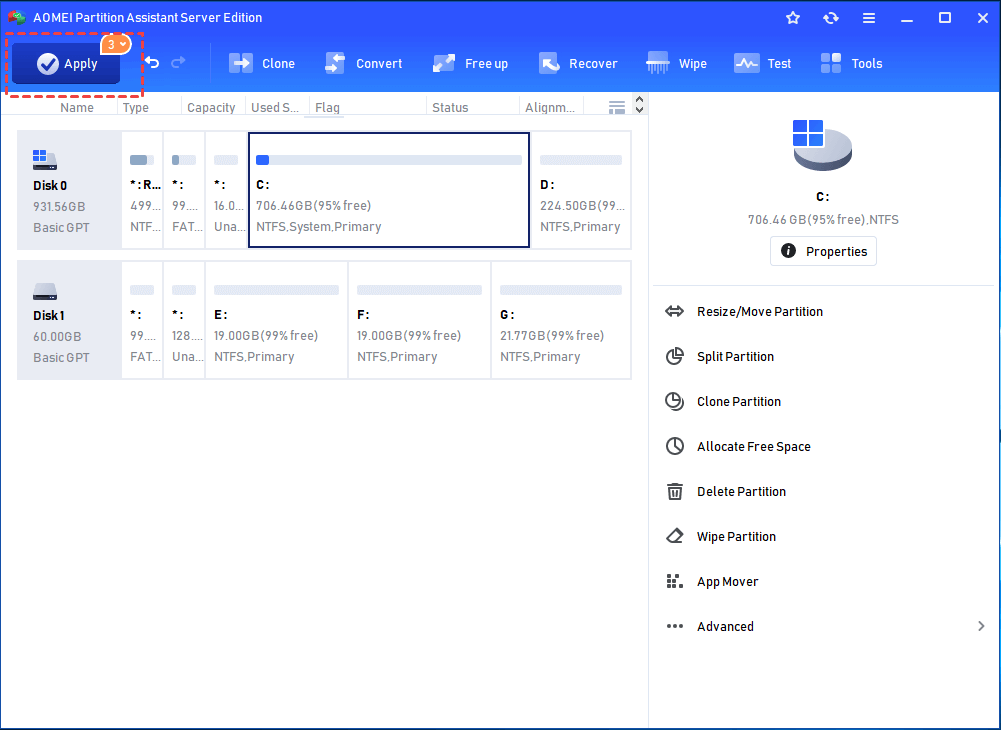Viewport: 1001px width, 730px height.
Task: Redo the operation
Action: [x=178, y=62]
